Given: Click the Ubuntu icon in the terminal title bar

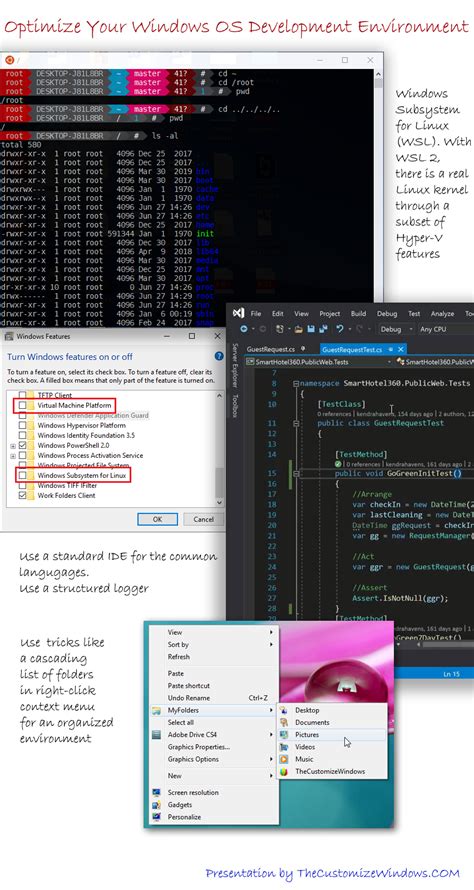Looking at the screenshot, I should coord(9,60).
